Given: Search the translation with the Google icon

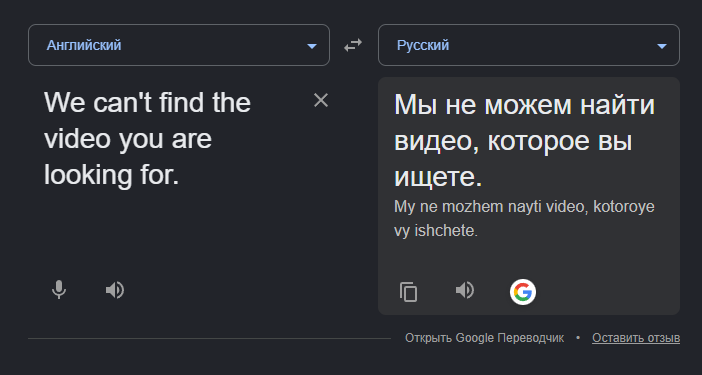Looking at the screenshot, I should pos(523,292).
